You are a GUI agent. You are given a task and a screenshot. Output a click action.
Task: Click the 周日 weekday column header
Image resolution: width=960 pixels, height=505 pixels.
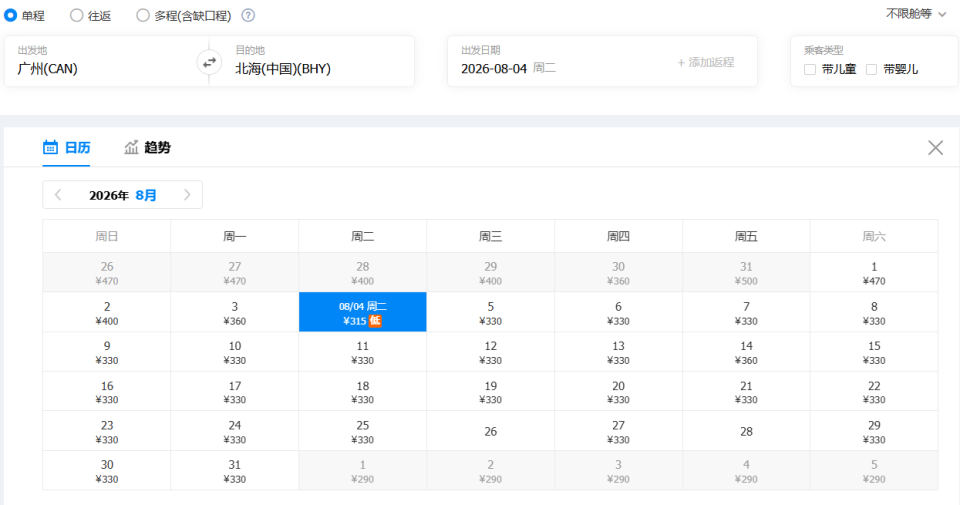pyautogui.click(x=107, y=236)
